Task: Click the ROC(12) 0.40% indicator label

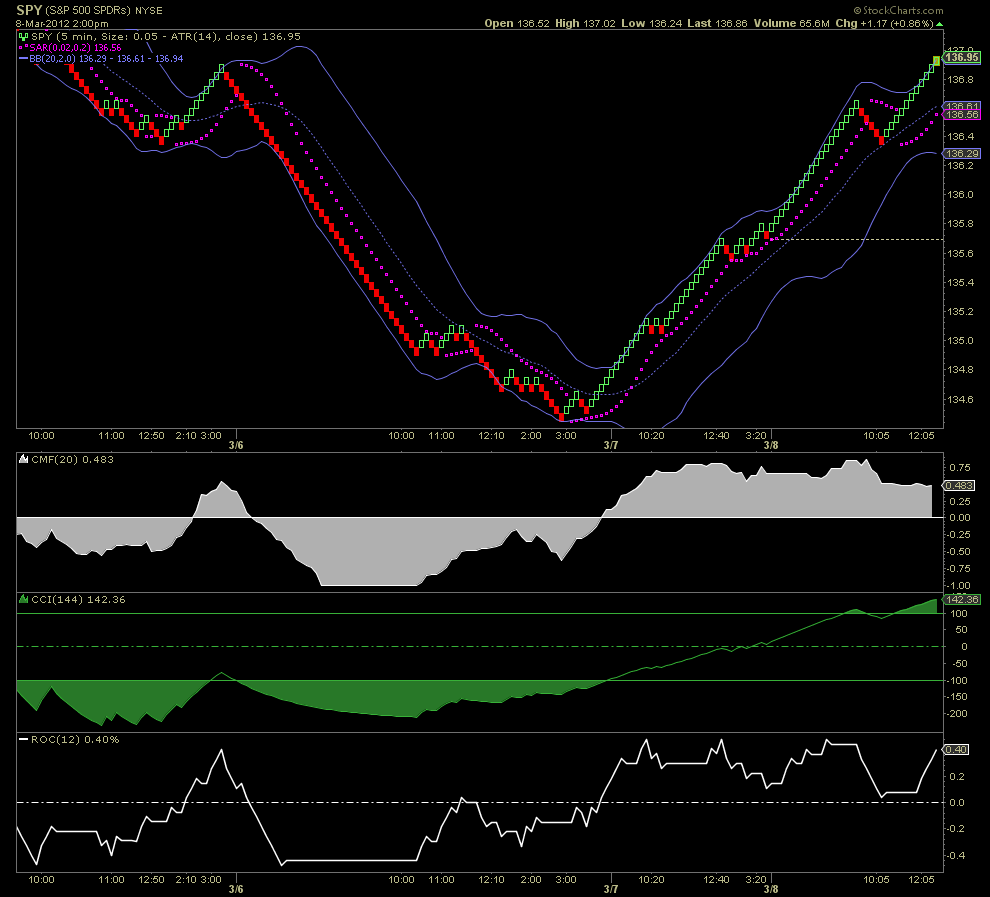Action: point(75,740)
